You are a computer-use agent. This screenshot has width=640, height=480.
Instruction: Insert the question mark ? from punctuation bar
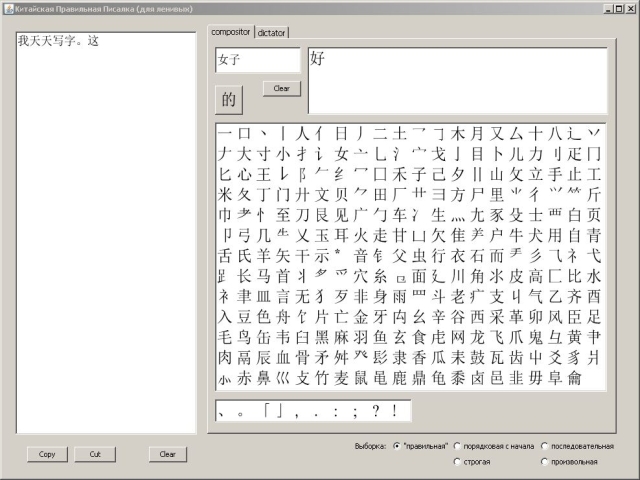click(376, 411)
